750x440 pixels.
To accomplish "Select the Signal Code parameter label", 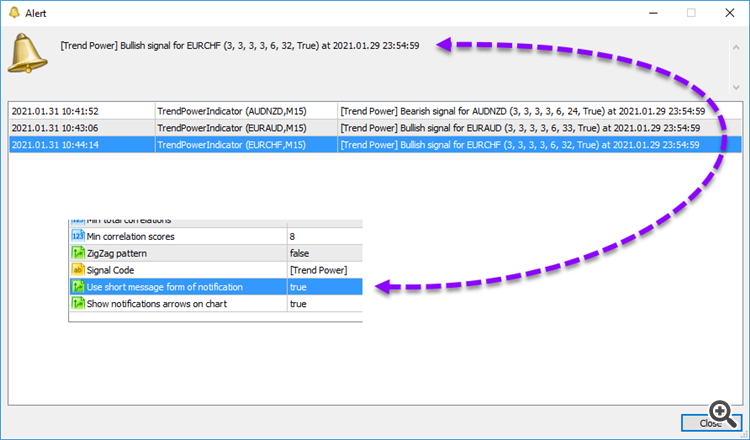I will tap(110, 270).
